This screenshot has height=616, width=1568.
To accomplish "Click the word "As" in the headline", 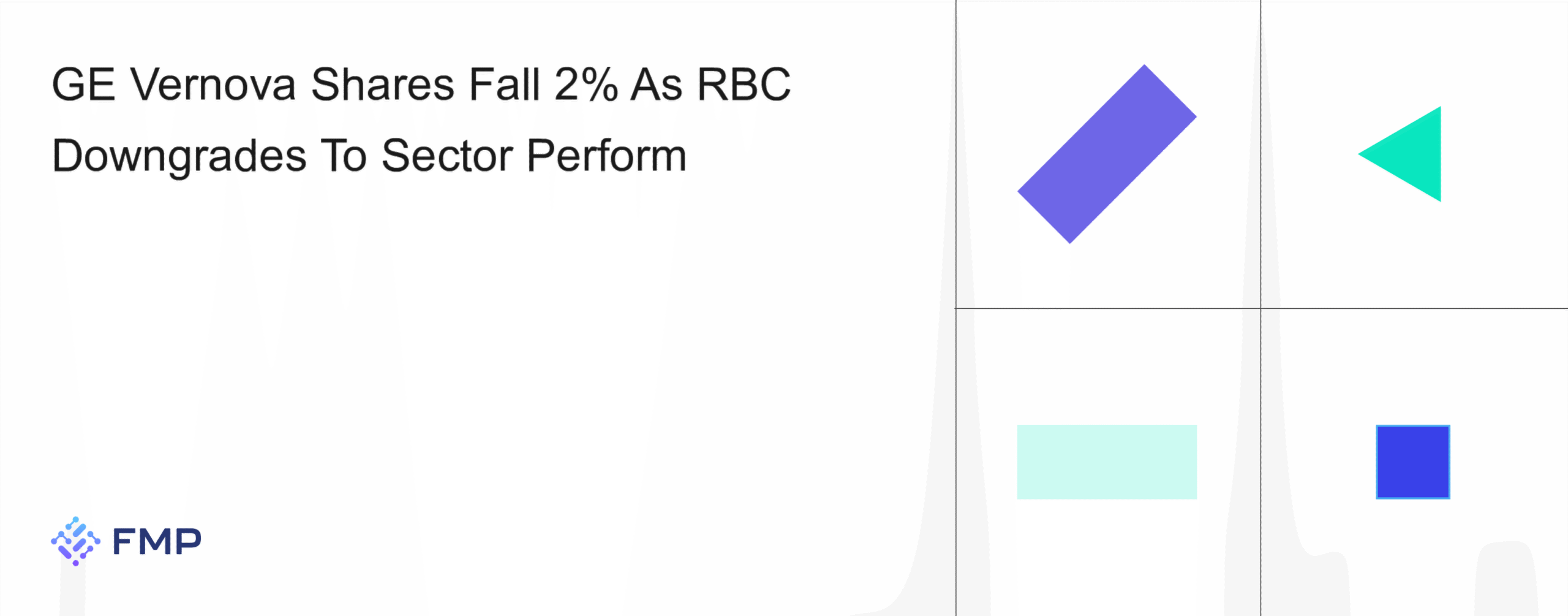I will pos(656,85).
